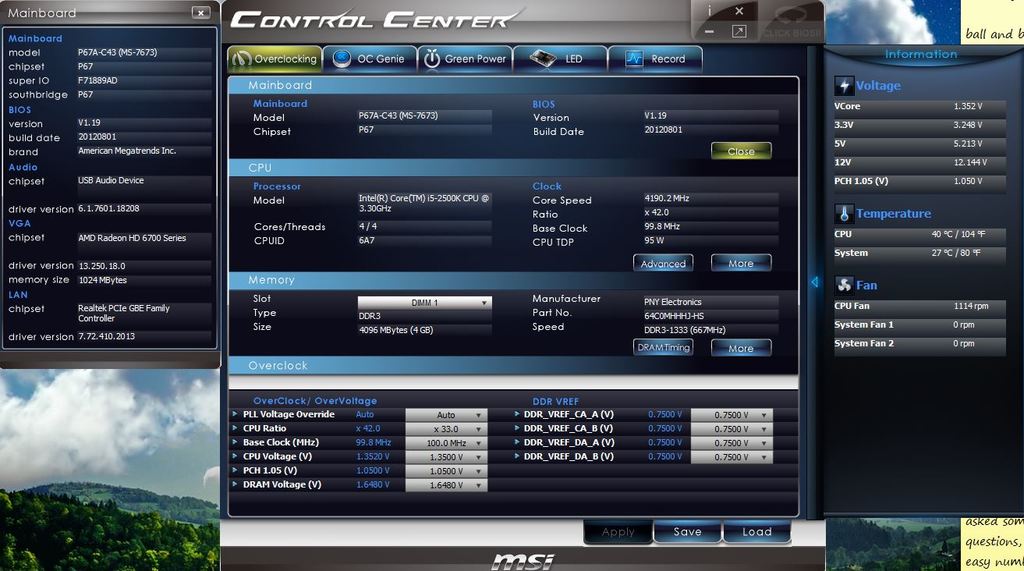
Task: Save the current overclock profile
Action: [x=688, y=532]
